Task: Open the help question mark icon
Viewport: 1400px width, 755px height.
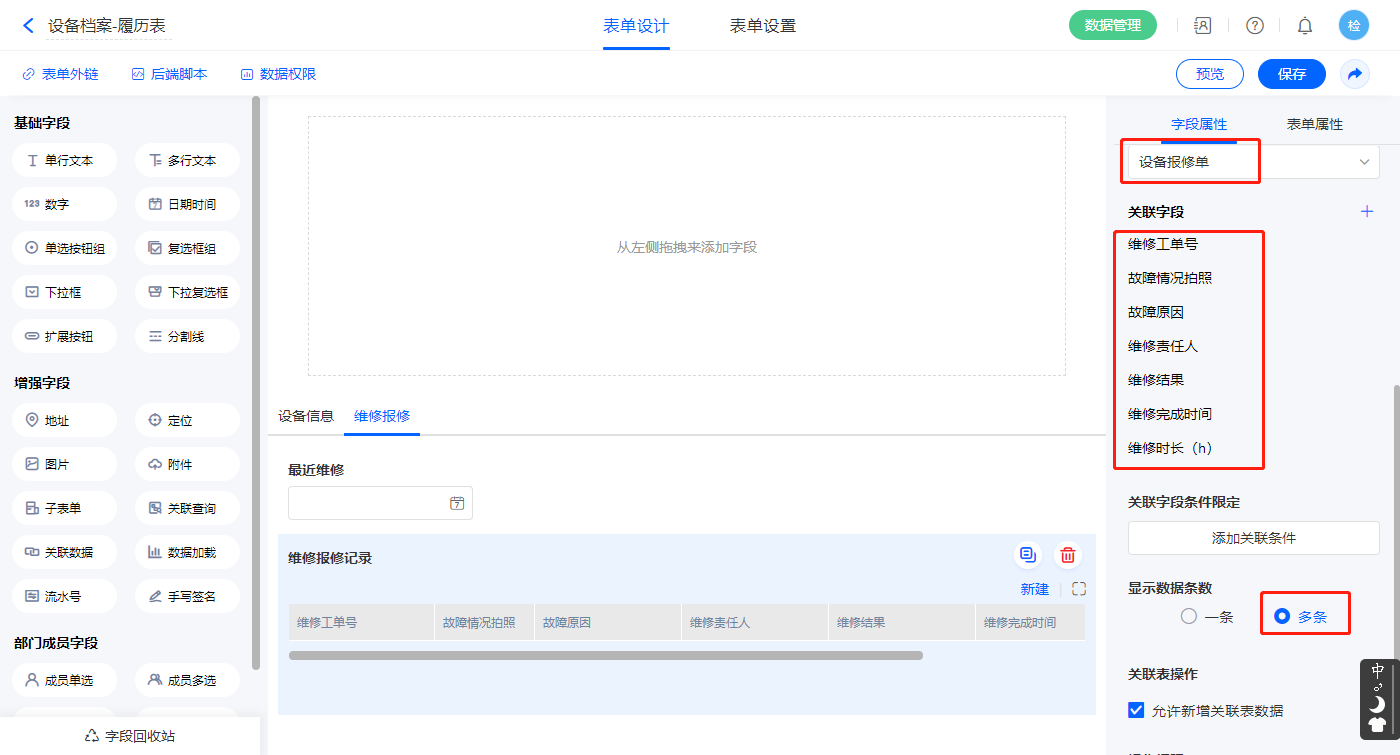Action: [1254, 26]
